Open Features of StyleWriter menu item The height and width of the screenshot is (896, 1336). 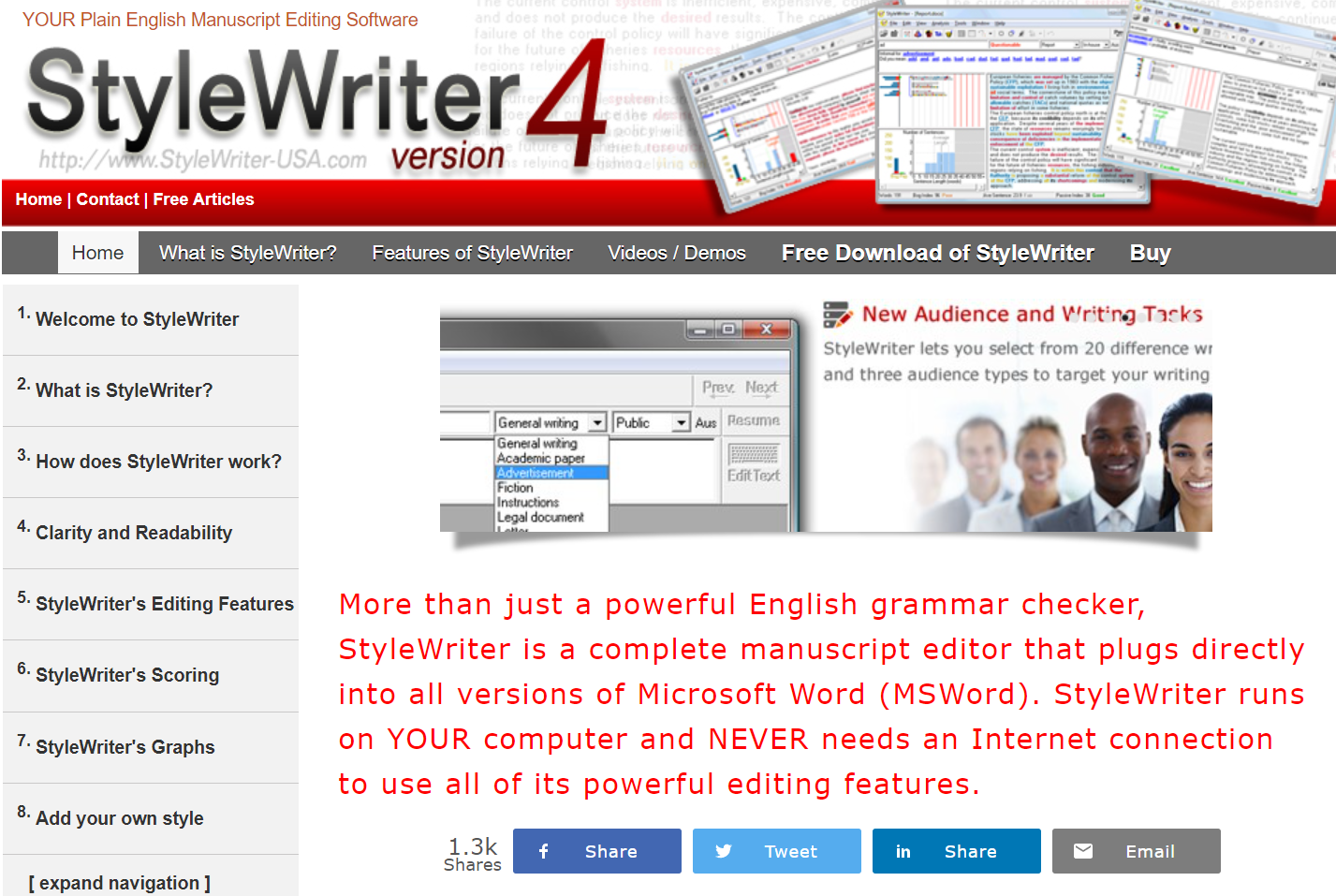pyautogui.click(x=472, y=253)
